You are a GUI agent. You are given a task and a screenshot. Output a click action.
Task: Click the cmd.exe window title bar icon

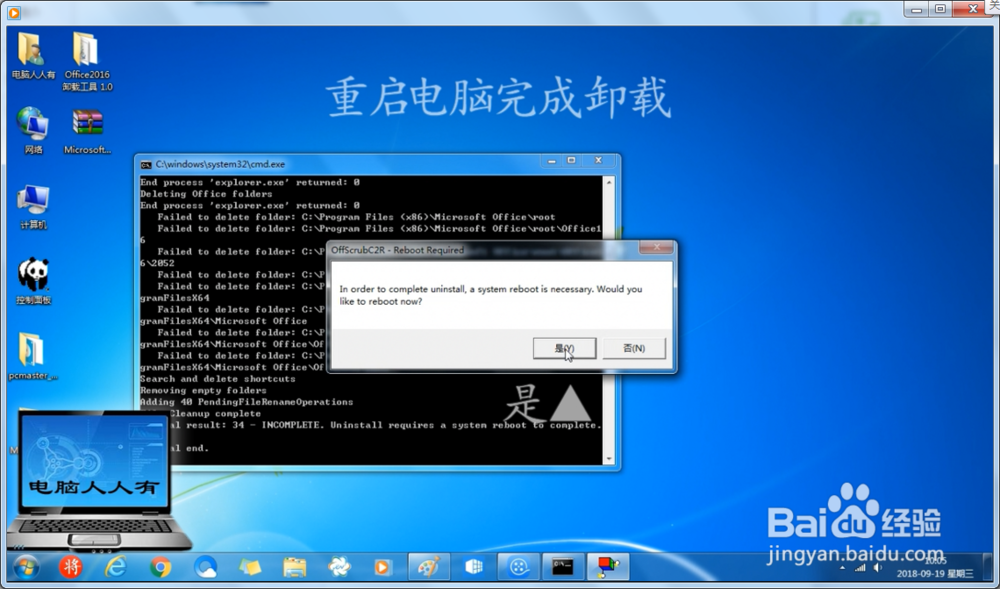pos(146,164)
